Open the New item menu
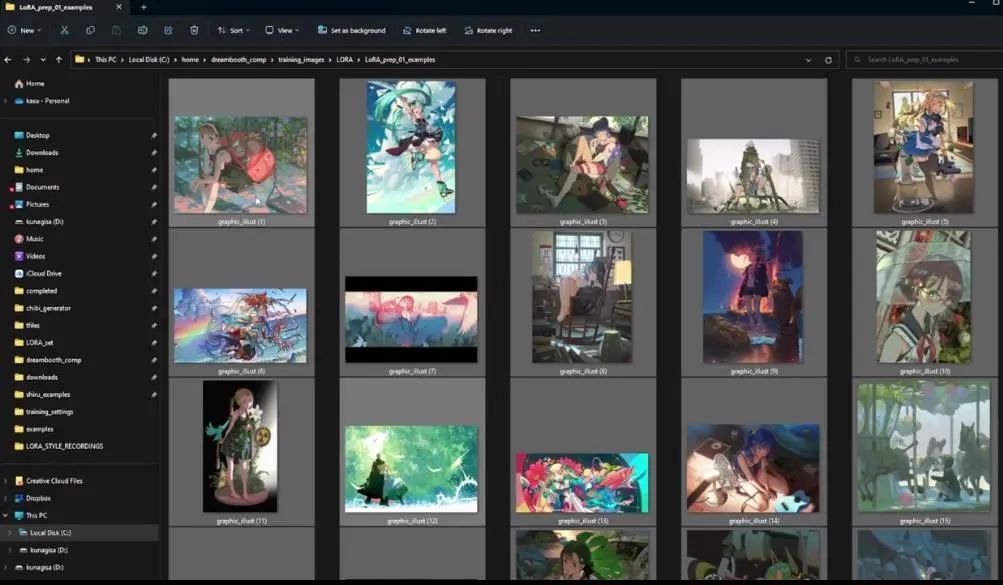Viewport: 1003px width, 585px height. point(24,30)
